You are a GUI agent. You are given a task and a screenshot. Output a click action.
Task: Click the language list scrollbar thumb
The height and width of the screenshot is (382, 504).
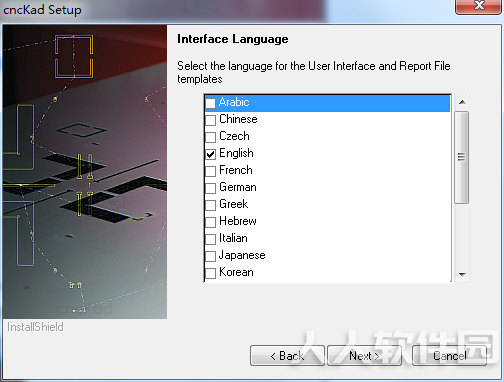pyautogui.click(x=462, y=157)
